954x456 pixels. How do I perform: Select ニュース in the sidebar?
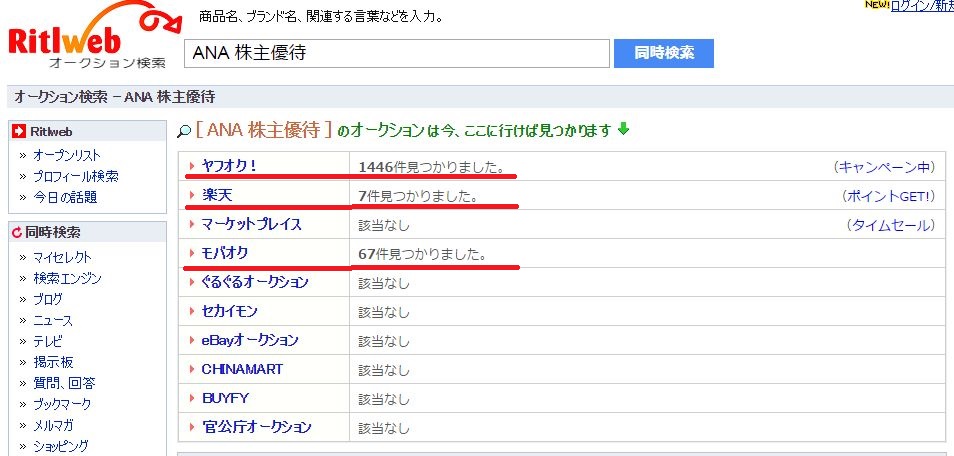pyautogui.click(x=53, y=320)
